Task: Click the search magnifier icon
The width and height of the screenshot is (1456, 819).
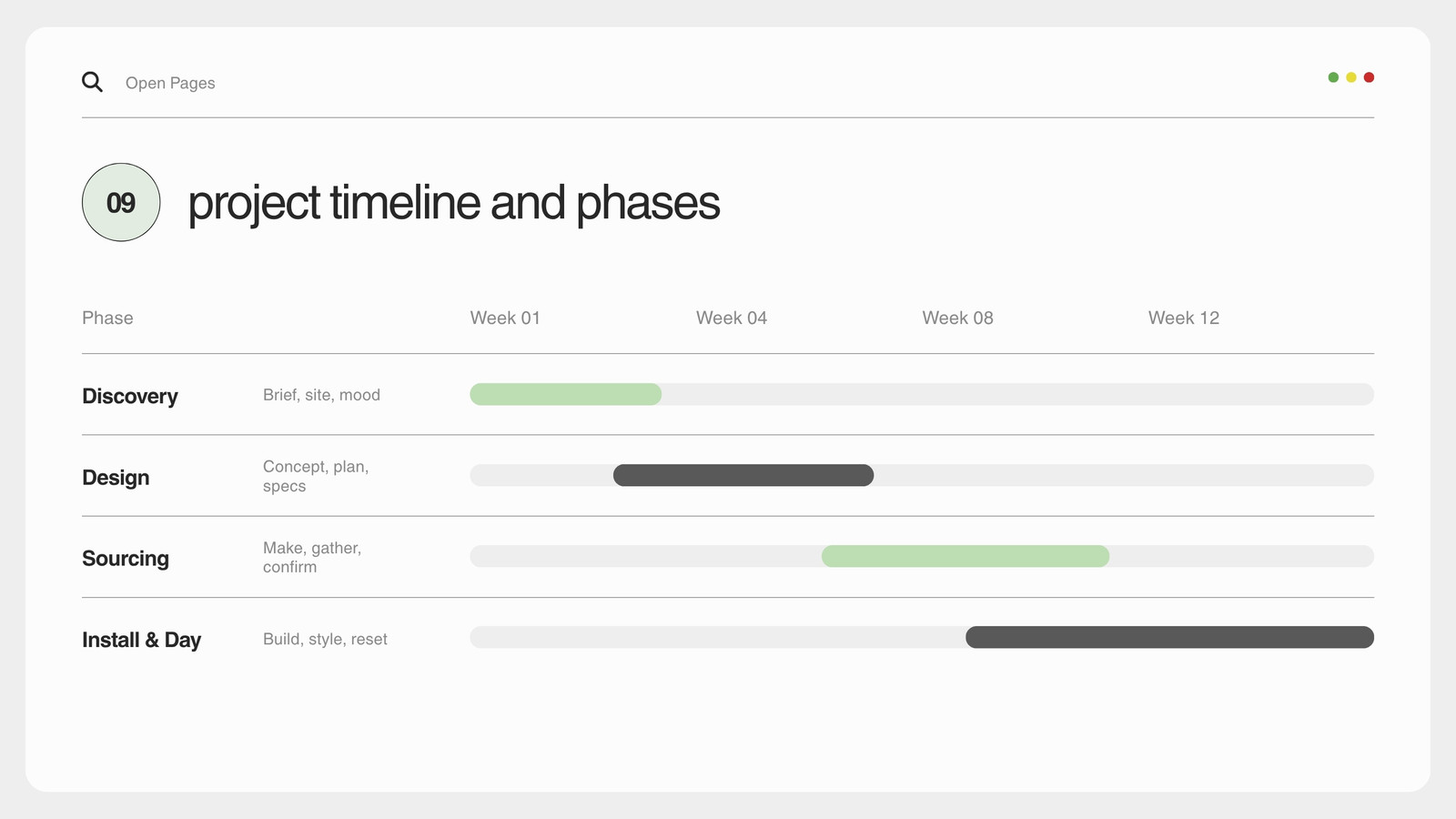Action: 92,82
